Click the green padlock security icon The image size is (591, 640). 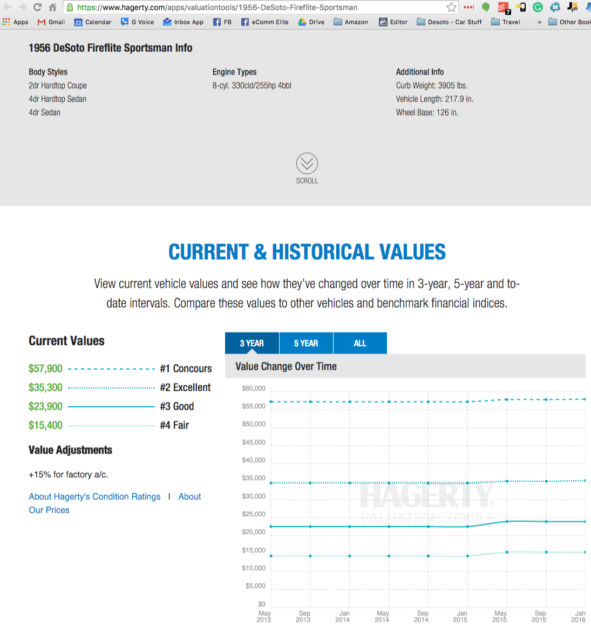[70, 7]
